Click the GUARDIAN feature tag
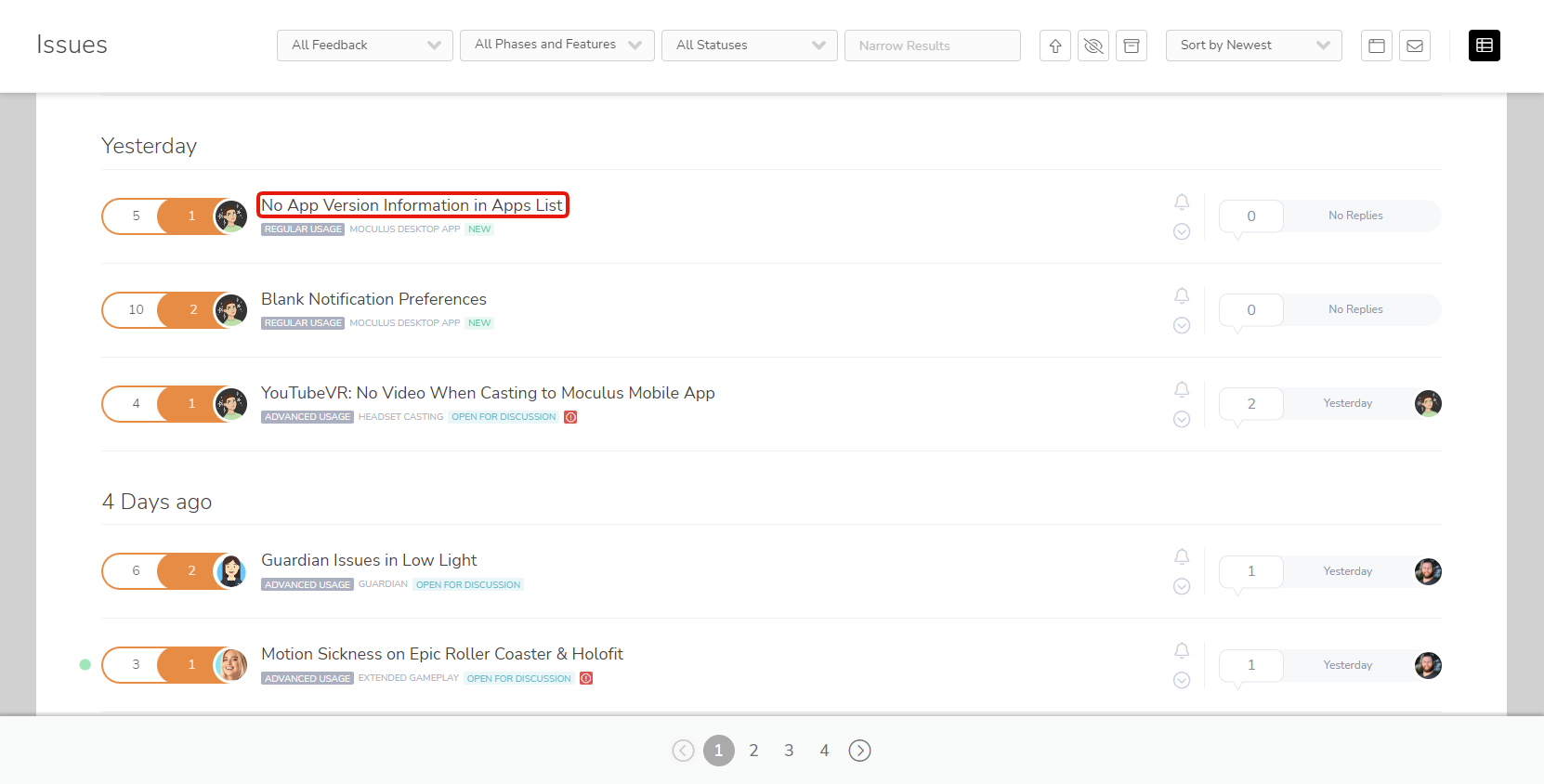The image size is (1544, 784). coord(383,584)
